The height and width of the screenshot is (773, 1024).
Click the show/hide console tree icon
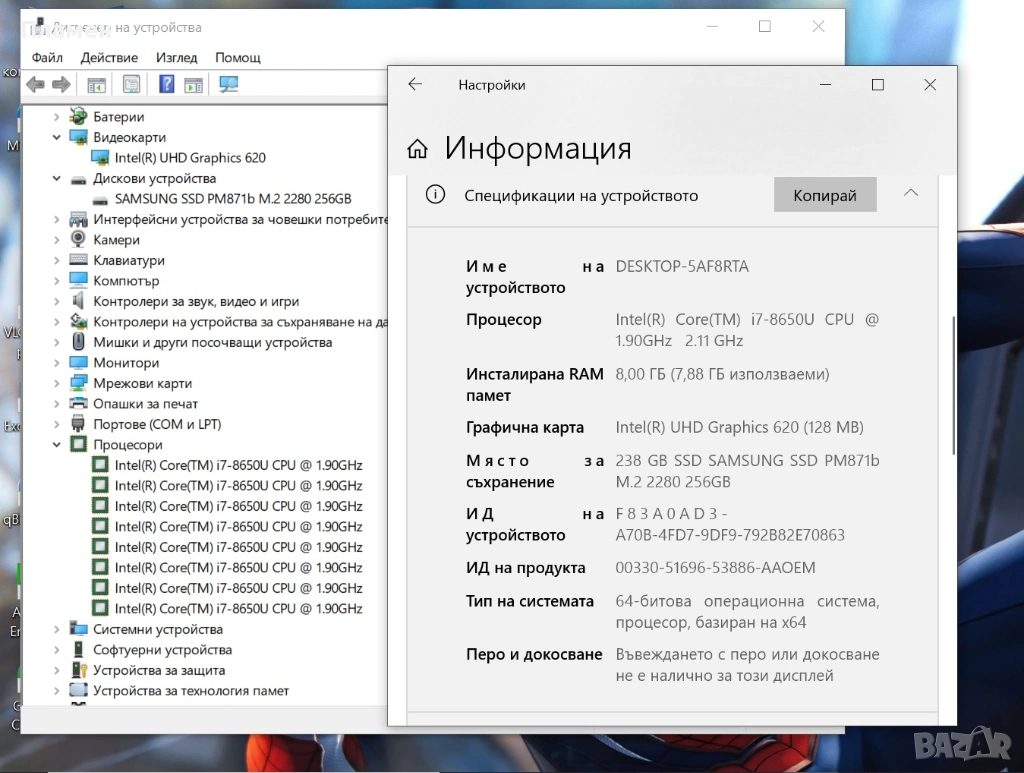coord(96,85)
